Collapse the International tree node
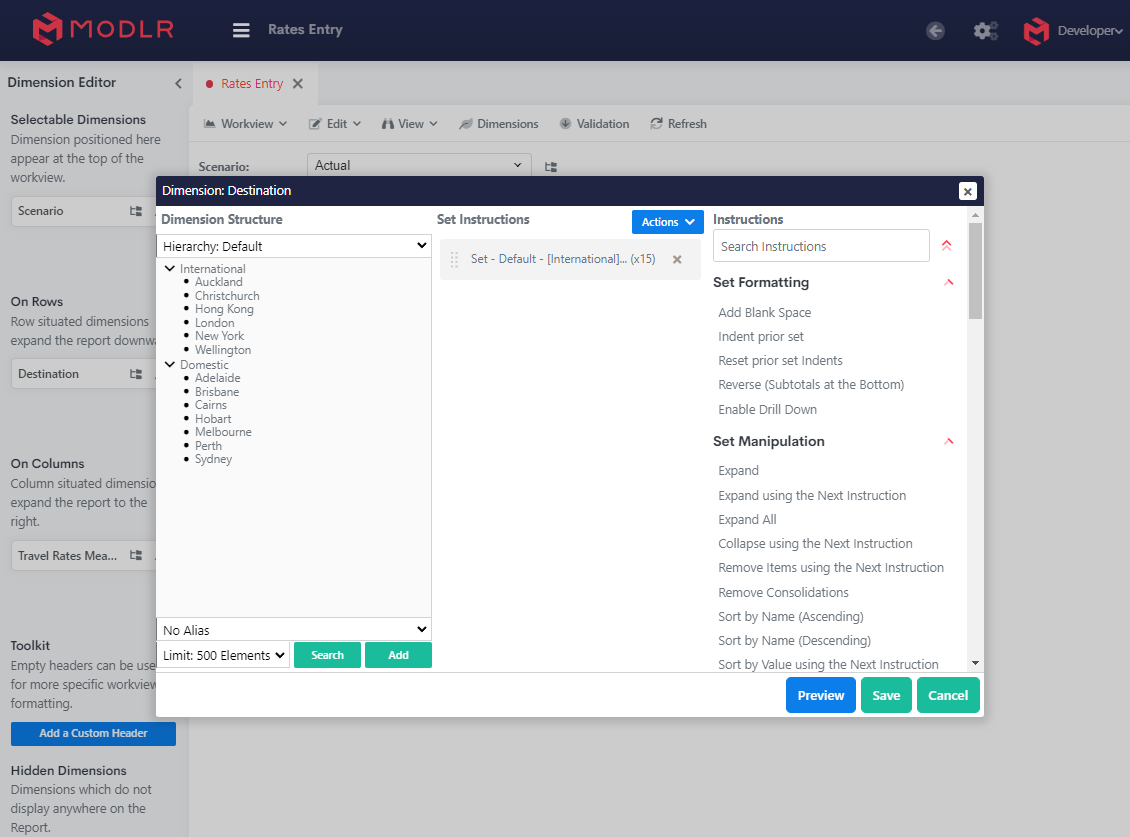This screenshot has height=837, width=1130. coord(168,268)
